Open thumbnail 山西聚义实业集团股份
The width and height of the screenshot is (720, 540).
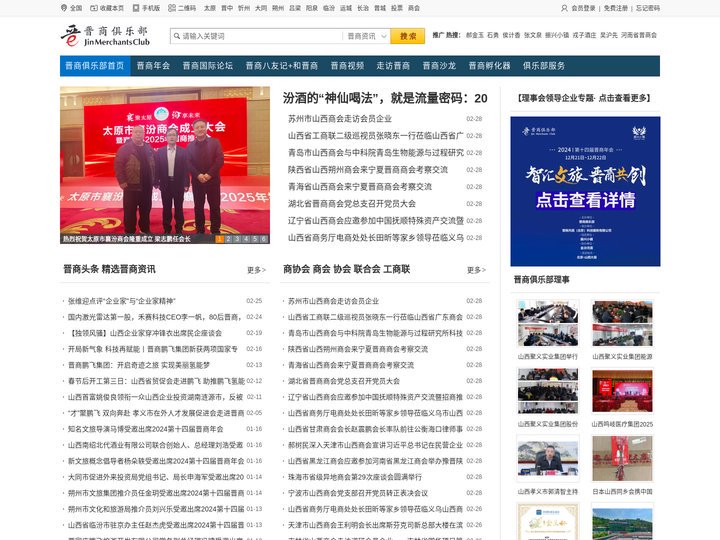548,391
